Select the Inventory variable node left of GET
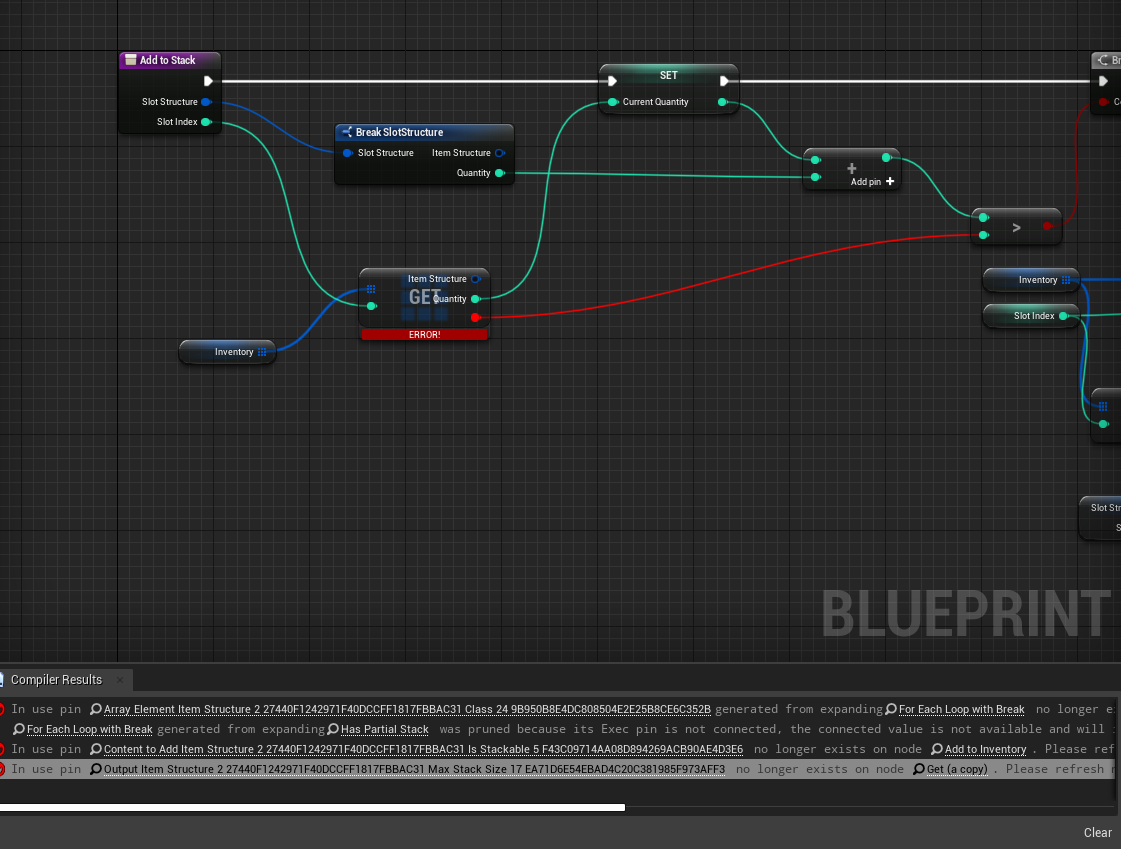This screenshot has height=849, width=1121. point(227,352)
